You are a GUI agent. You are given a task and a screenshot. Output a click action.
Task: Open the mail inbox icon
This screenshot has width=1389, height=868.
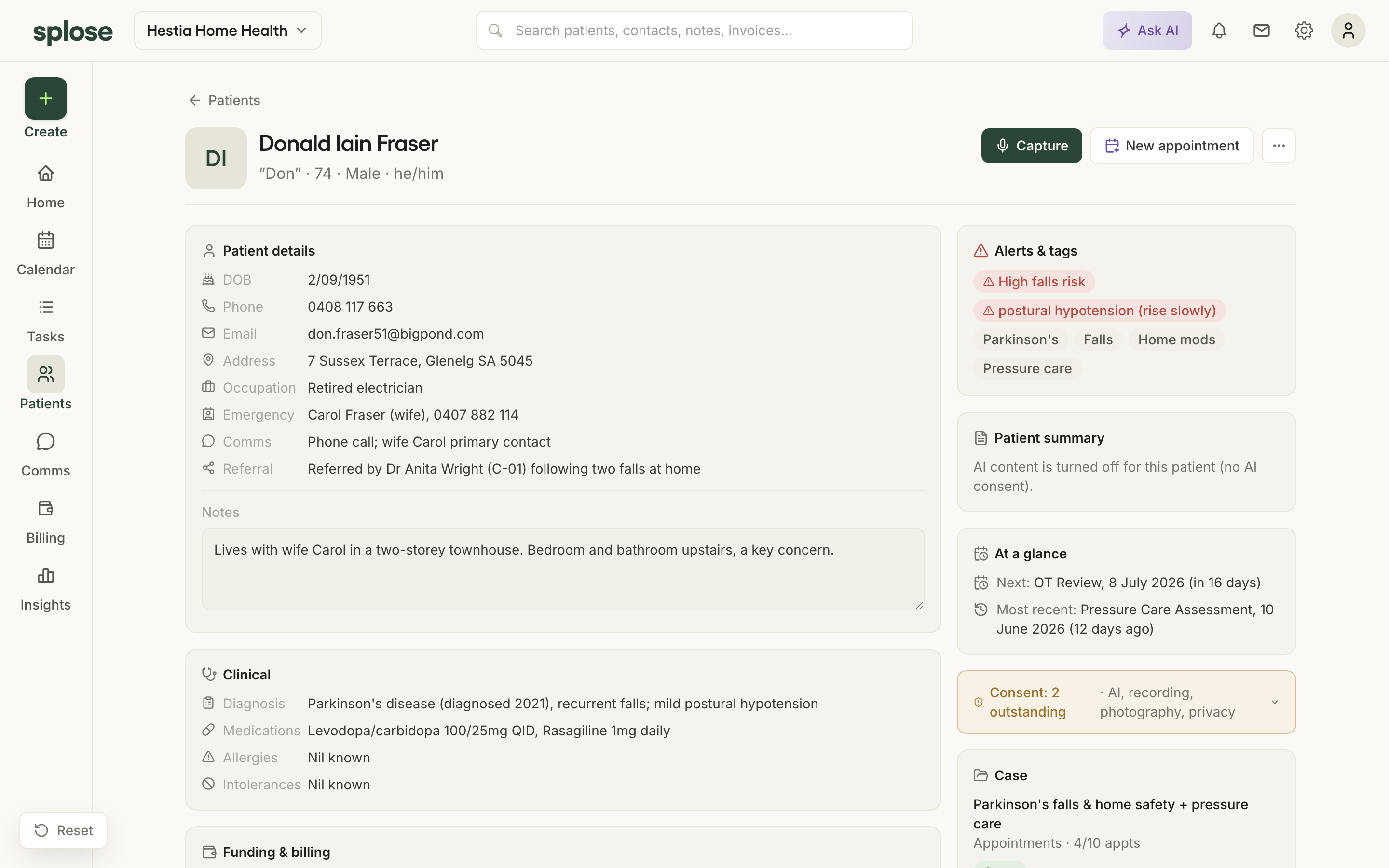[1261, 30]
